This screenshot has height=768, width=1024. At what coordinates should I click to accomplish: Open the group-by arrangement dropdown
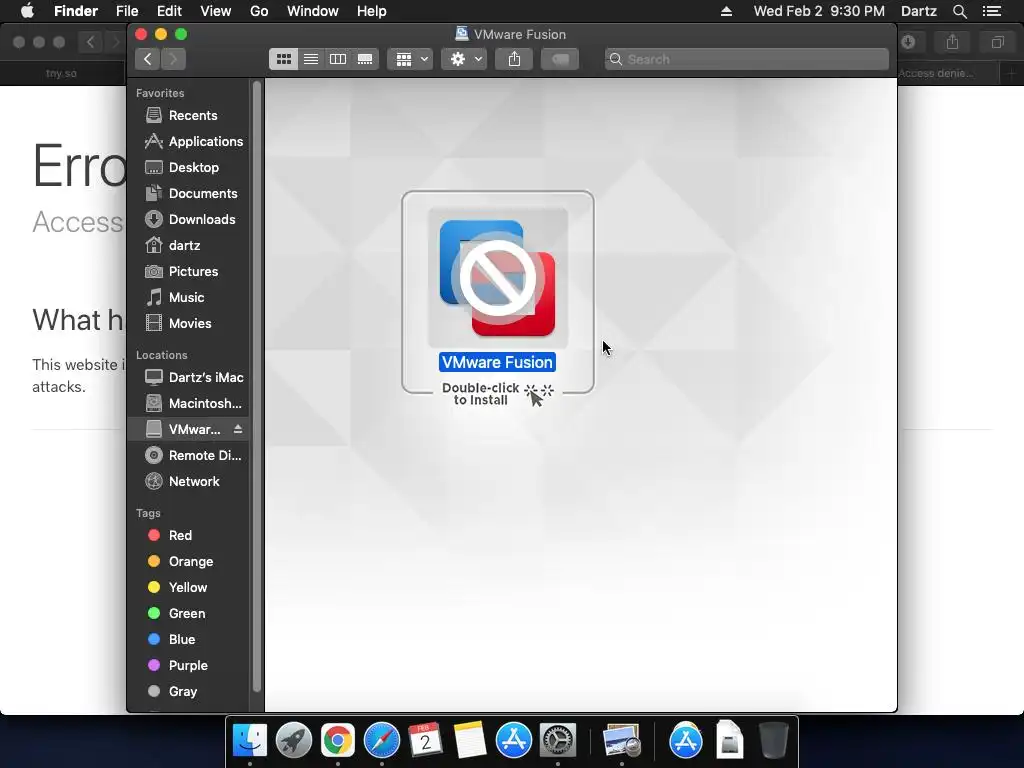tap(410, 59)
